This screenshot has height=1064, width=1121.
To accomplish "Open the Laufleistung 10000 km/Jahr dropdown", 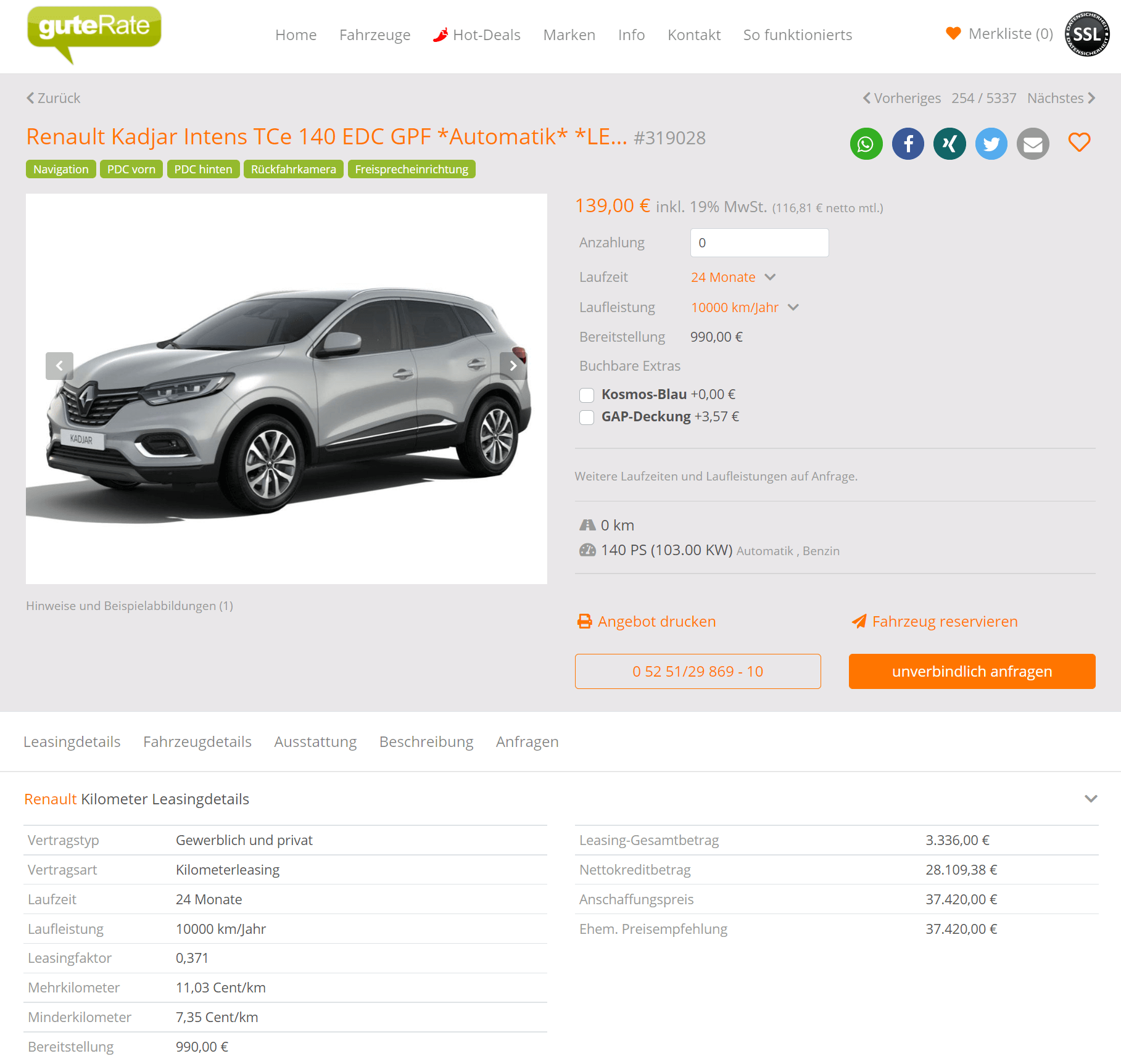I will [745, 307].
